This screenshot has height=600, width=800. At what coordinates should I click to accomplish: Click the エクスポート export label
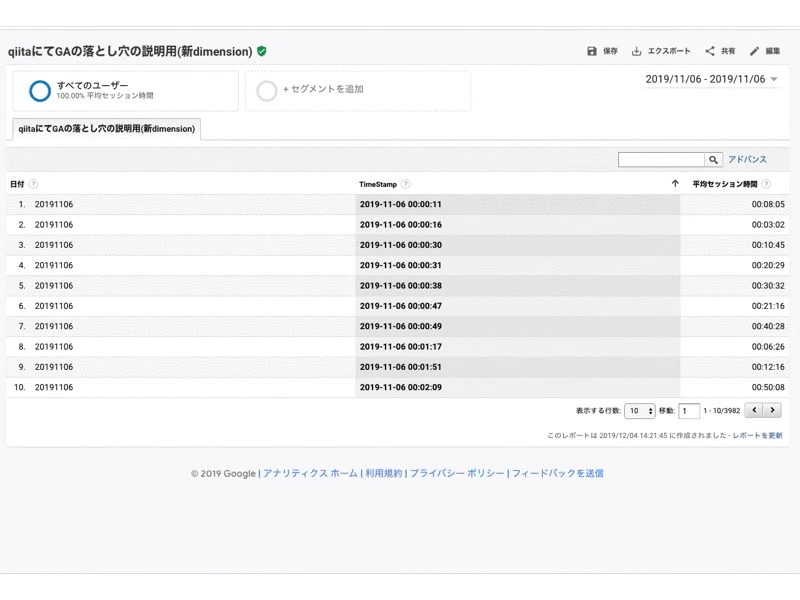669,51
